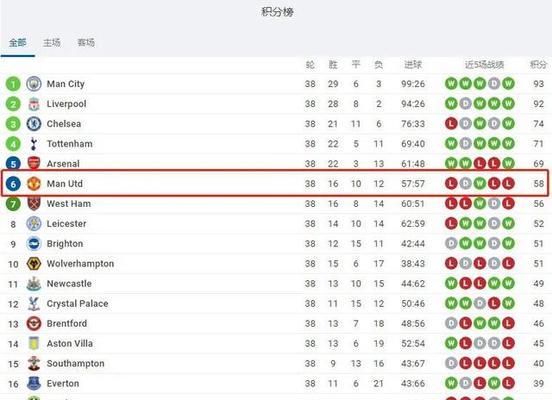Click the Man City club crest
552x400 pixels.
[x=34, y=84]
